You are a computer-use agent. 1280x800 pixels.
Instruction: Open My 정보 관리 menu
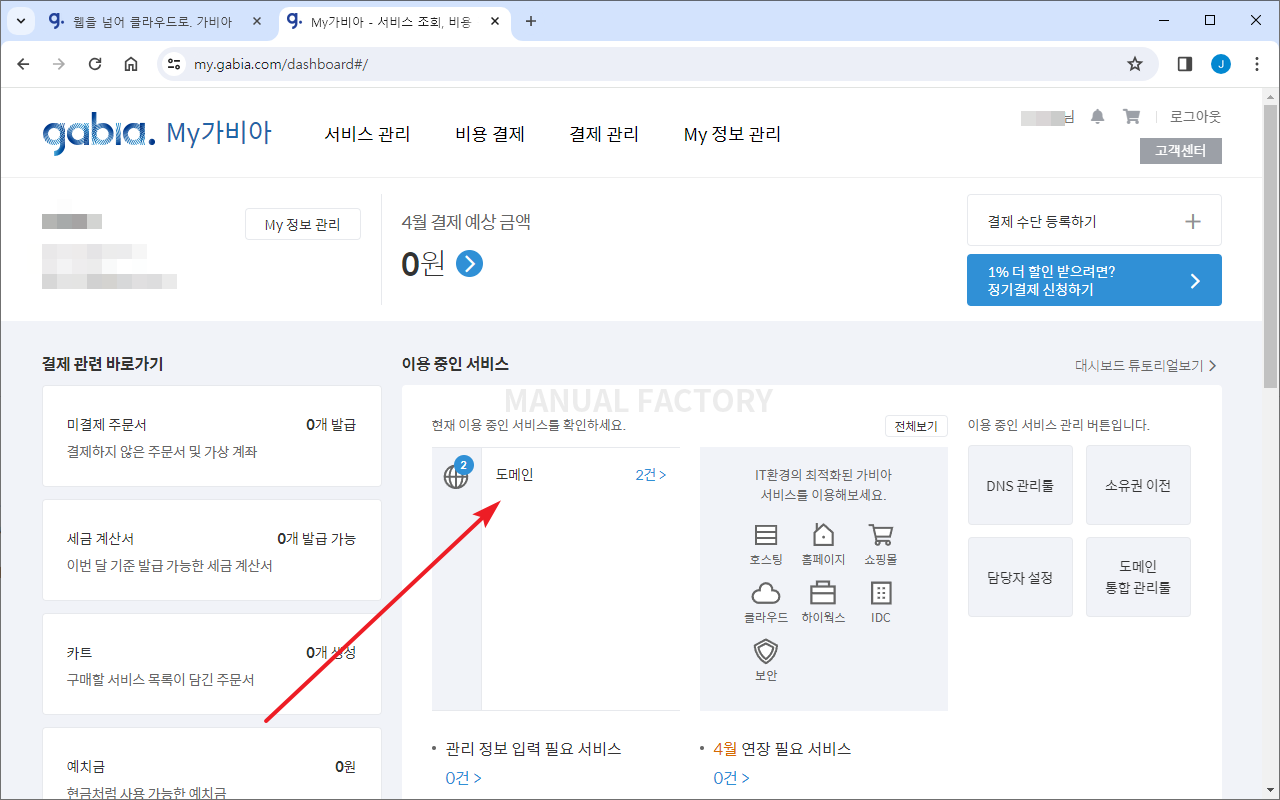(x=732, y=134)
